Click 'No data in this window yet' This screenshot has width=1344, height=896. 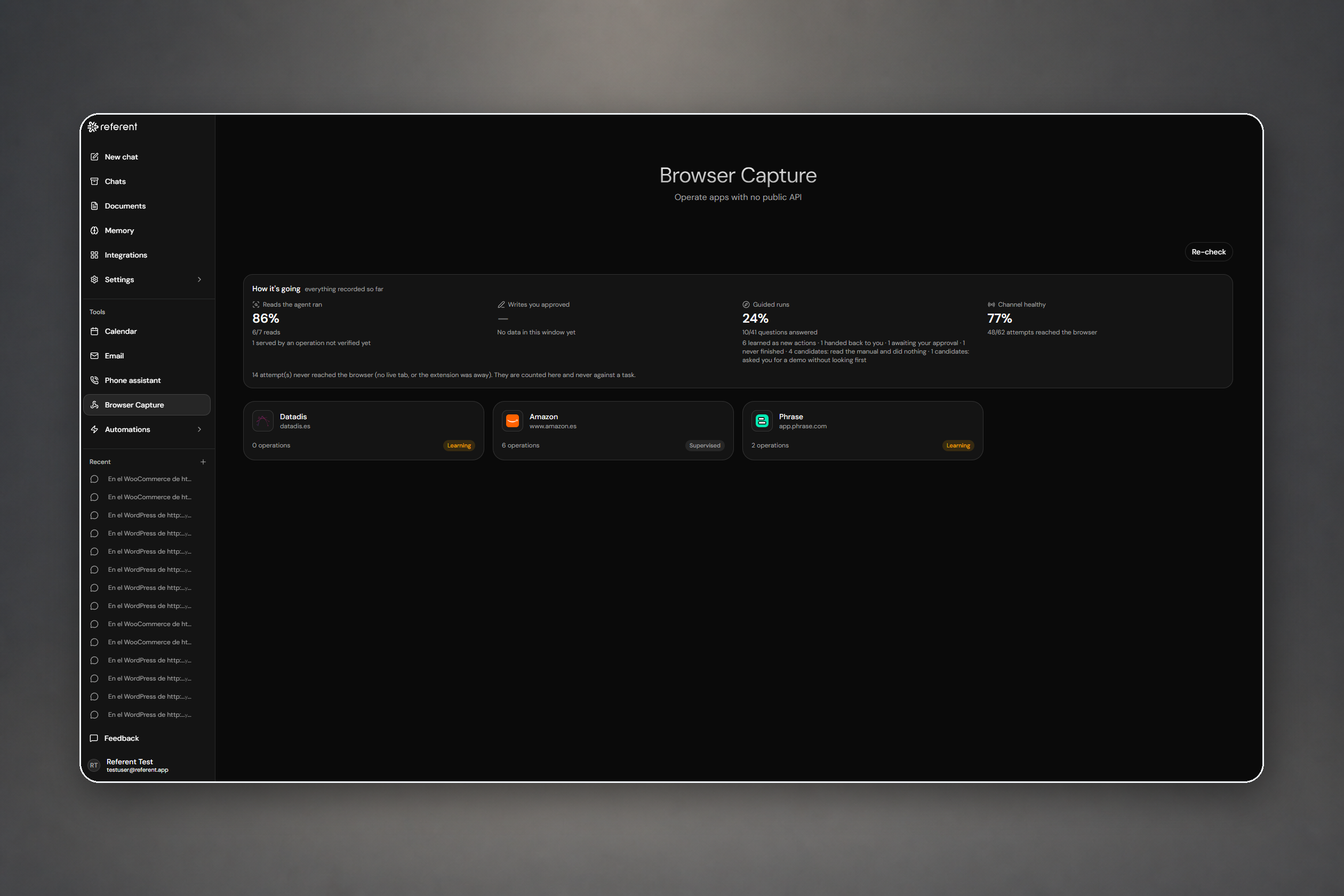point(536,332)
